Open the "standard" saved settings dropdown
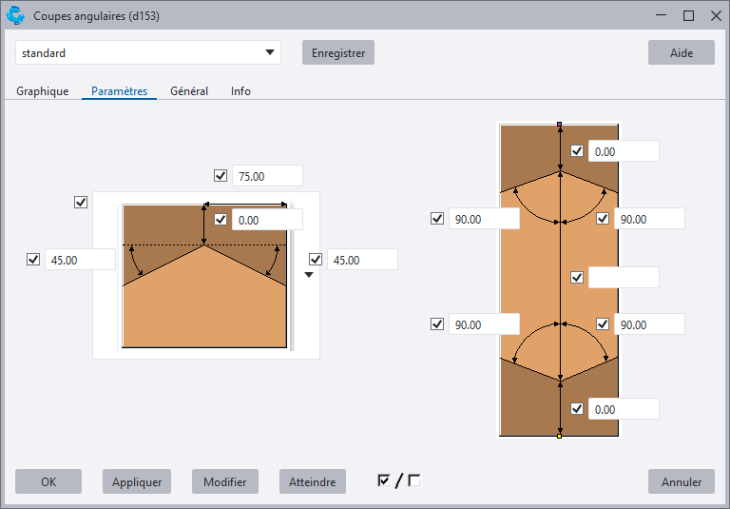 pyautogui.click(x=269, y=53)
